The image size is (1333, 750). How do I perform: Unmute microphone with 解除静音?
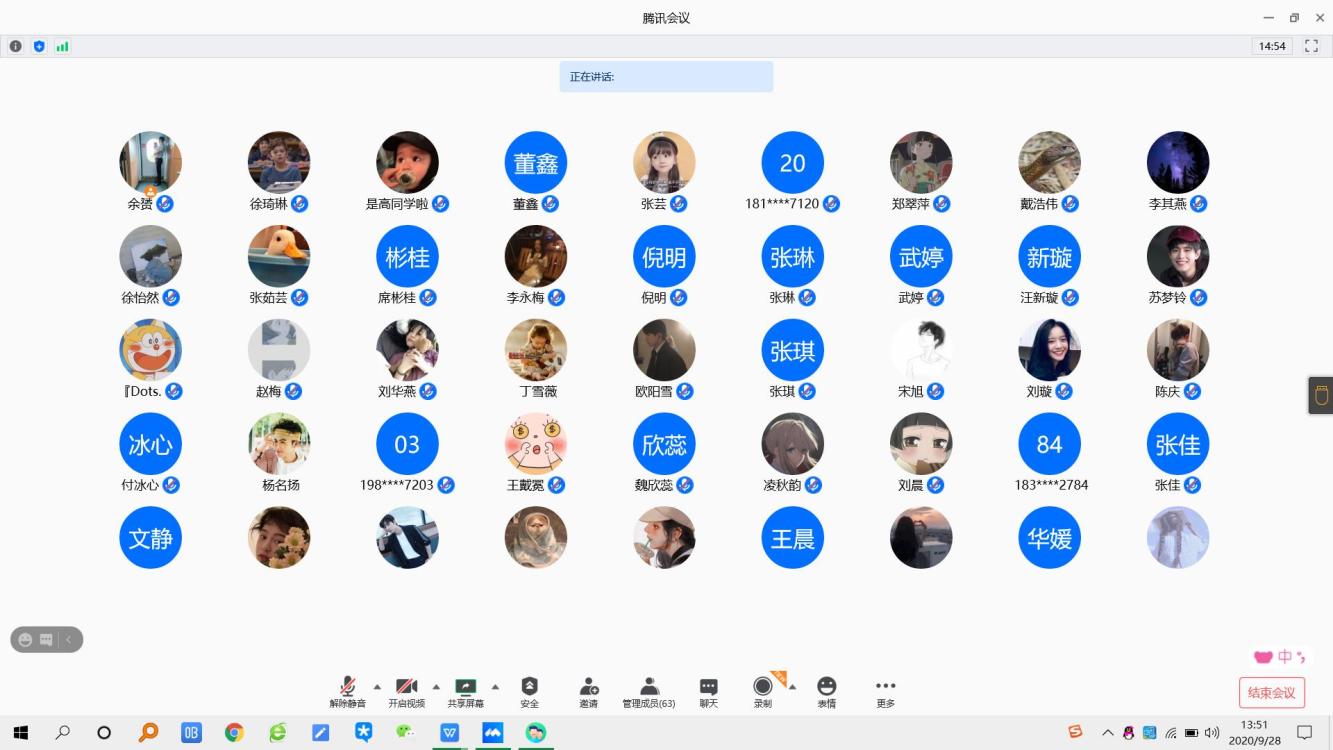pyautogui.click(x=347, y=691)
